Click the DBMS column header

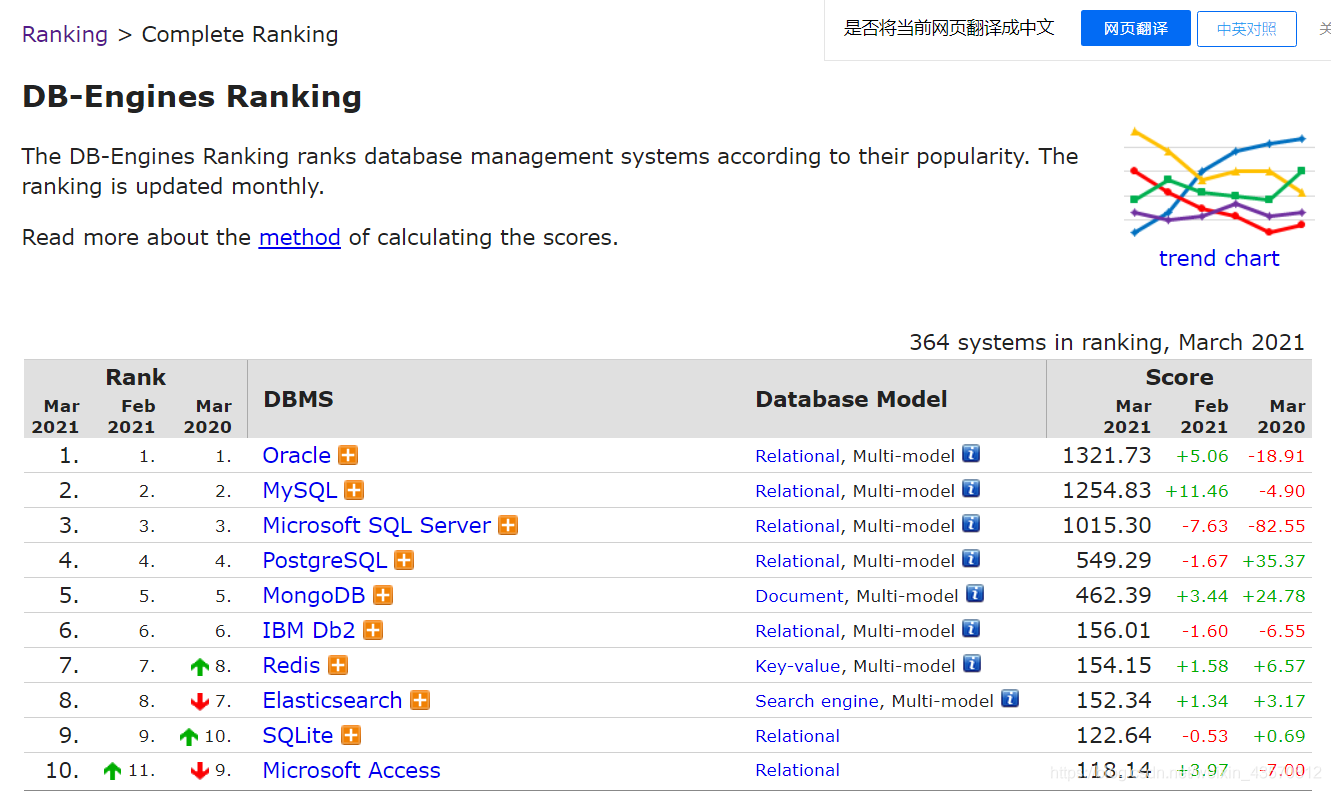pyautogui.click(x=299, y=399)
